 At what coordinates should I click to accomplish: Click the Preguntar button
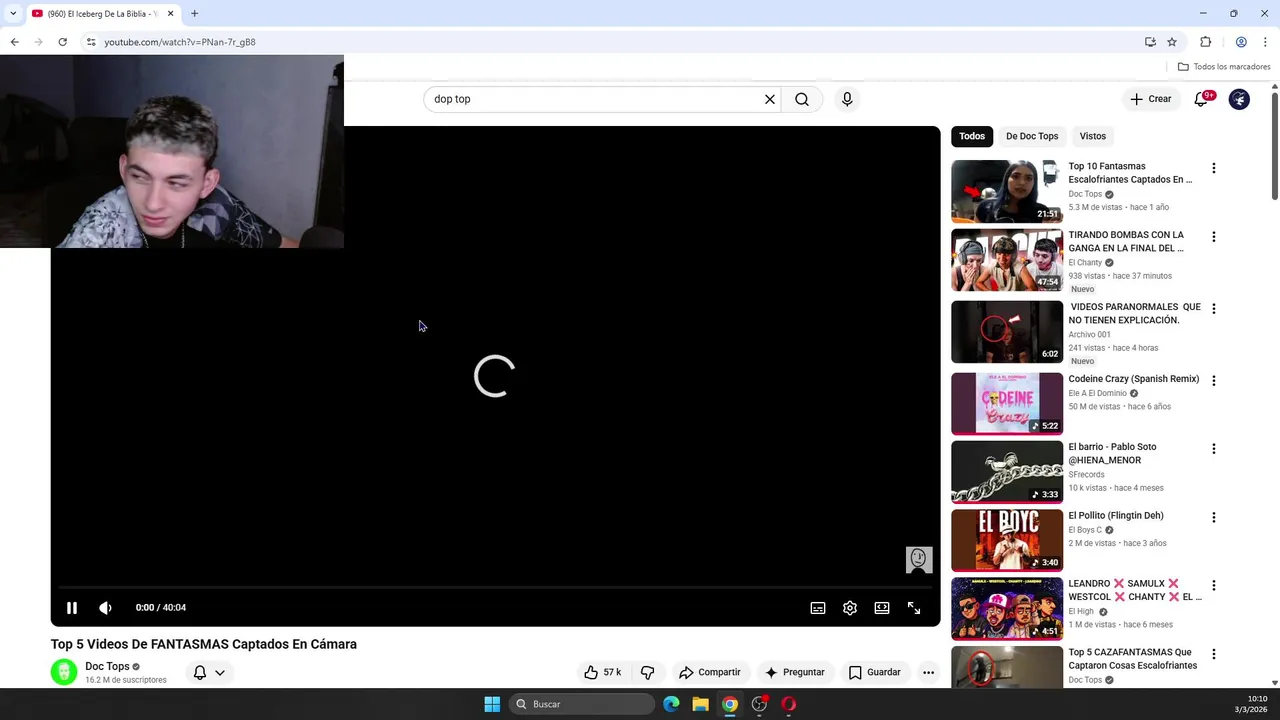click(794, 672)
